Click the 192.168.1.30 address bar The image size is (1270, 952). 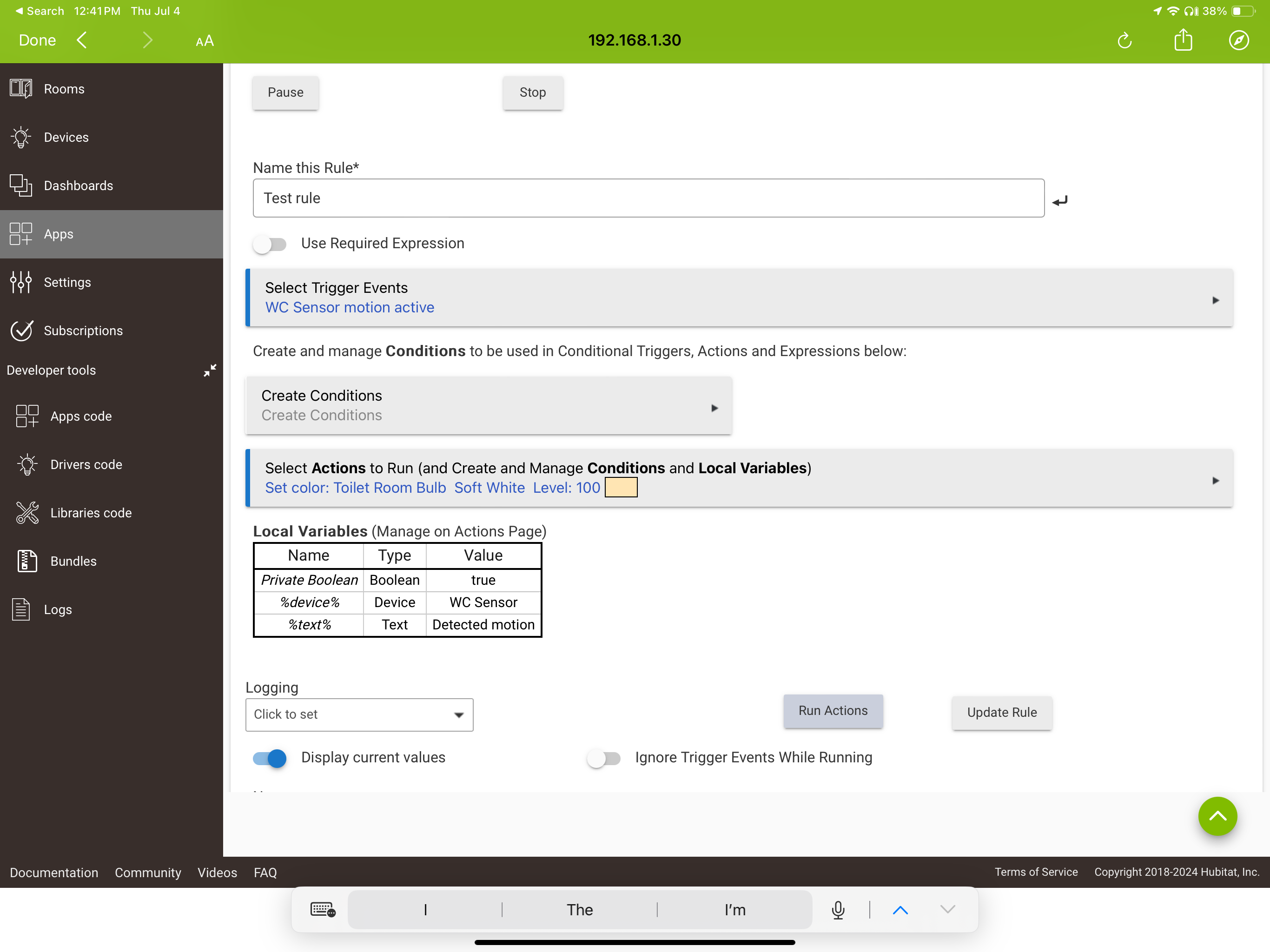point(635,40)
